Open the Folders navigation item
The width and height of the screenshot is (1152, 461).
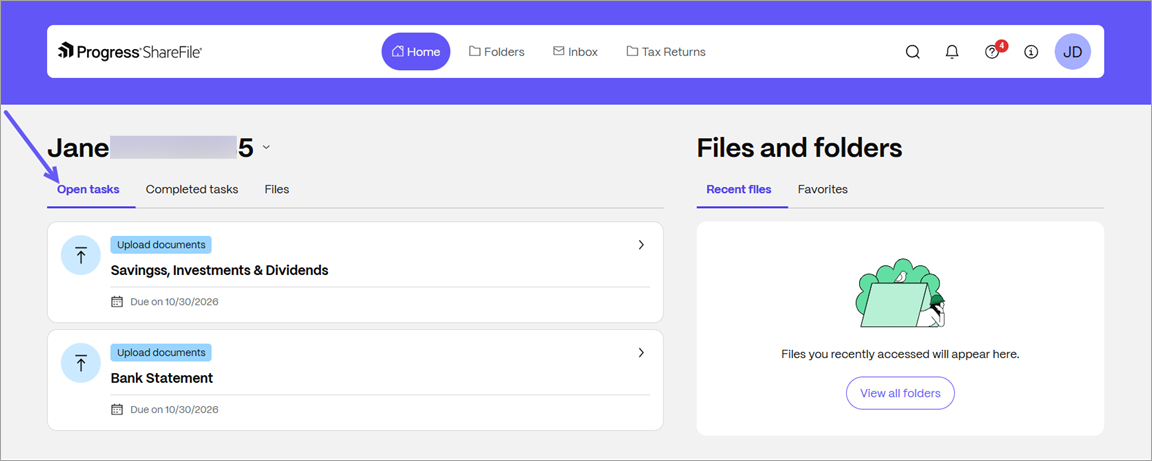497,51
